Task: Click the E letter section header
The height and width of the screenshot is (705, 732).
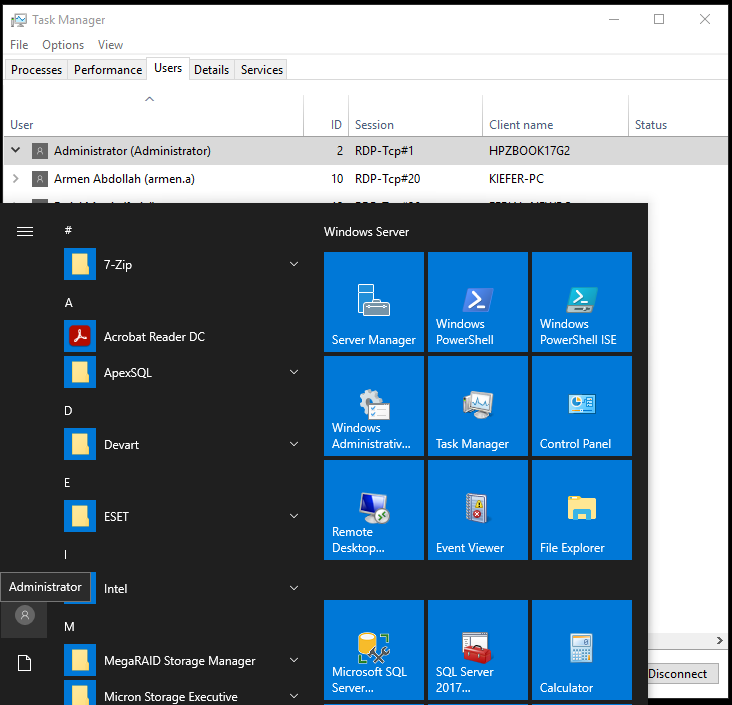Action: coord(67,482)
